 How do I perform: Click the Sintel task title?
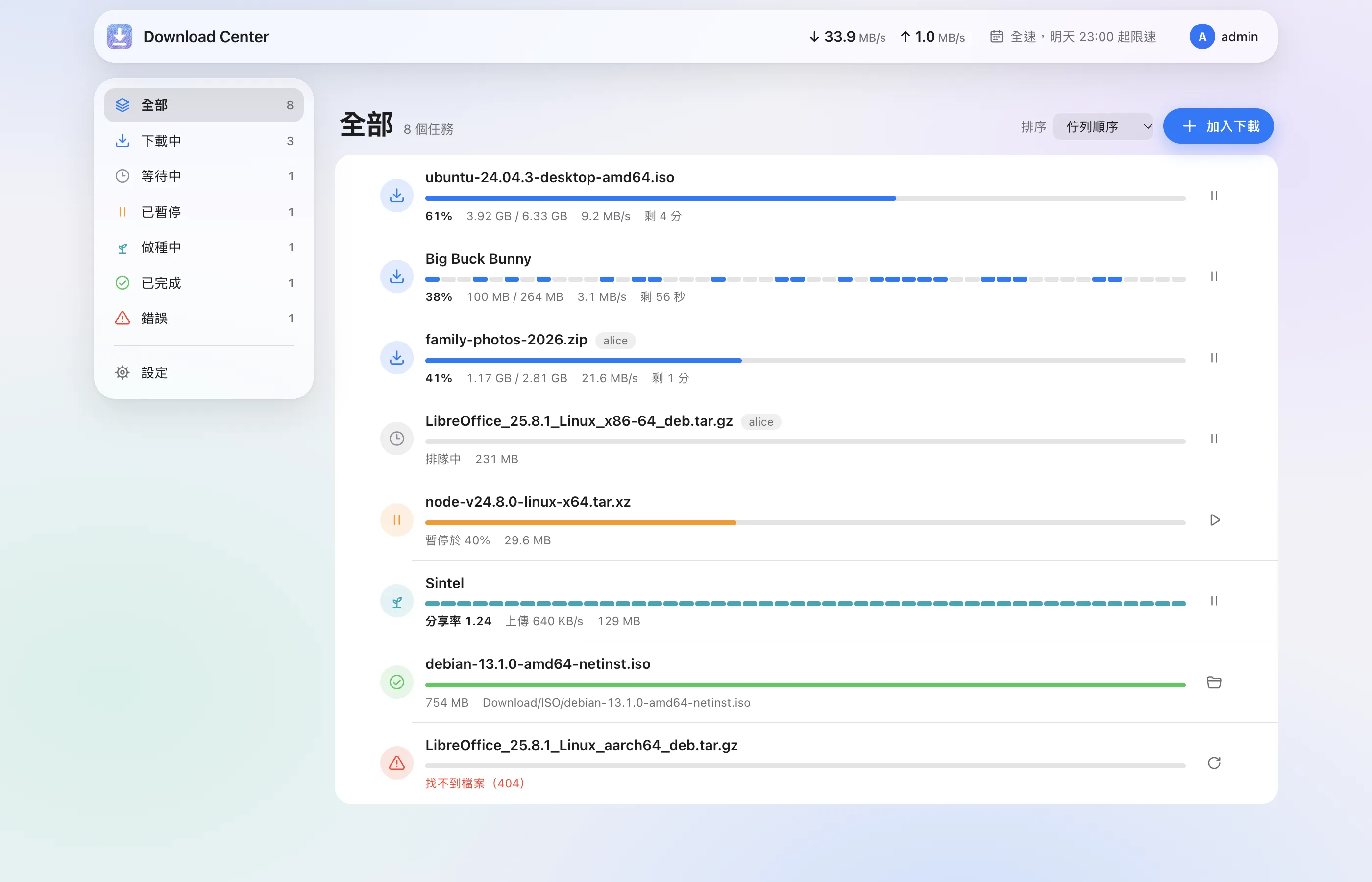point(444,583)
